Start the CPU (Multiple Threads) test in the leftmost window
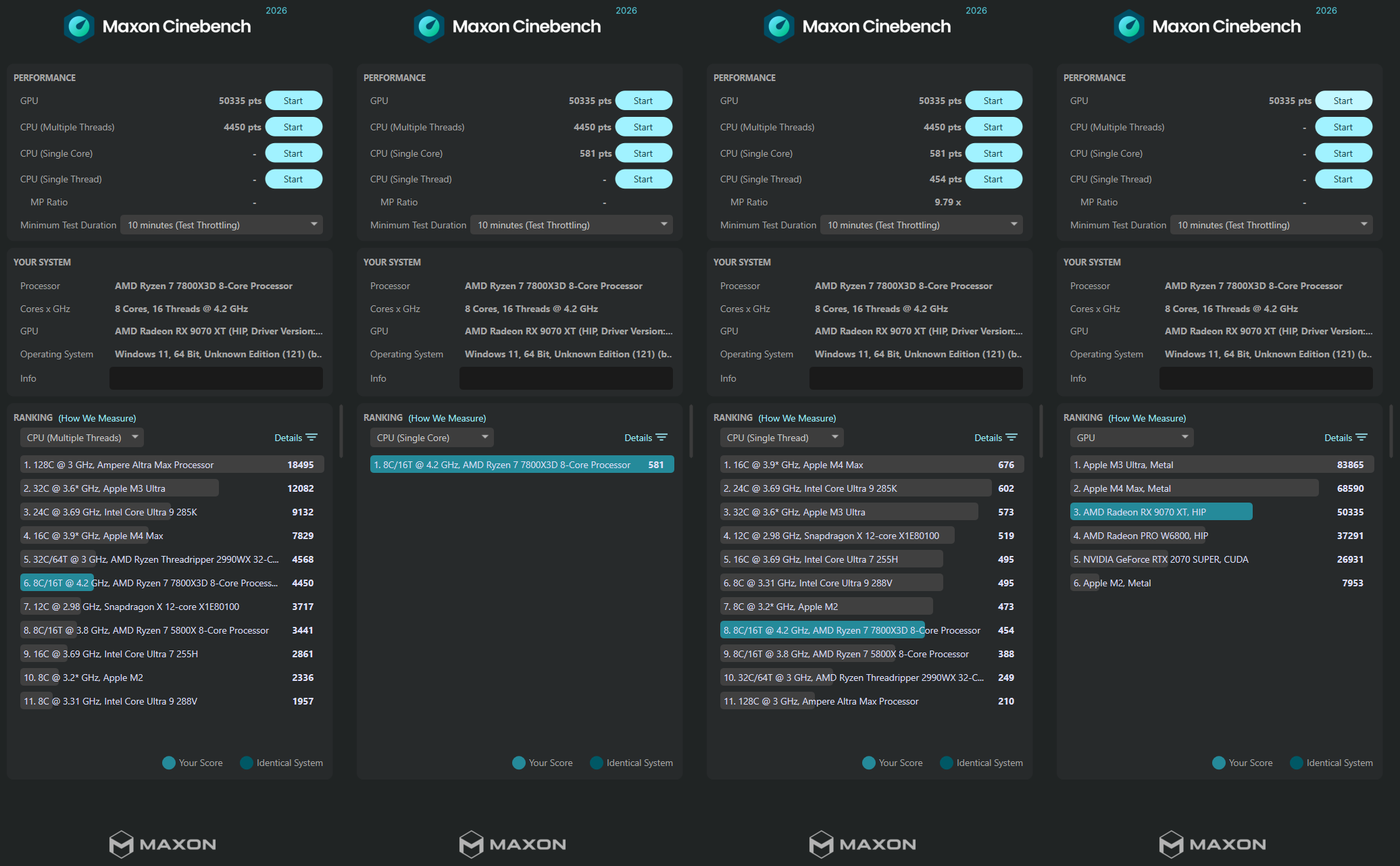The width and height of the screenshot is (1400, 866). (x=293, y=127)
